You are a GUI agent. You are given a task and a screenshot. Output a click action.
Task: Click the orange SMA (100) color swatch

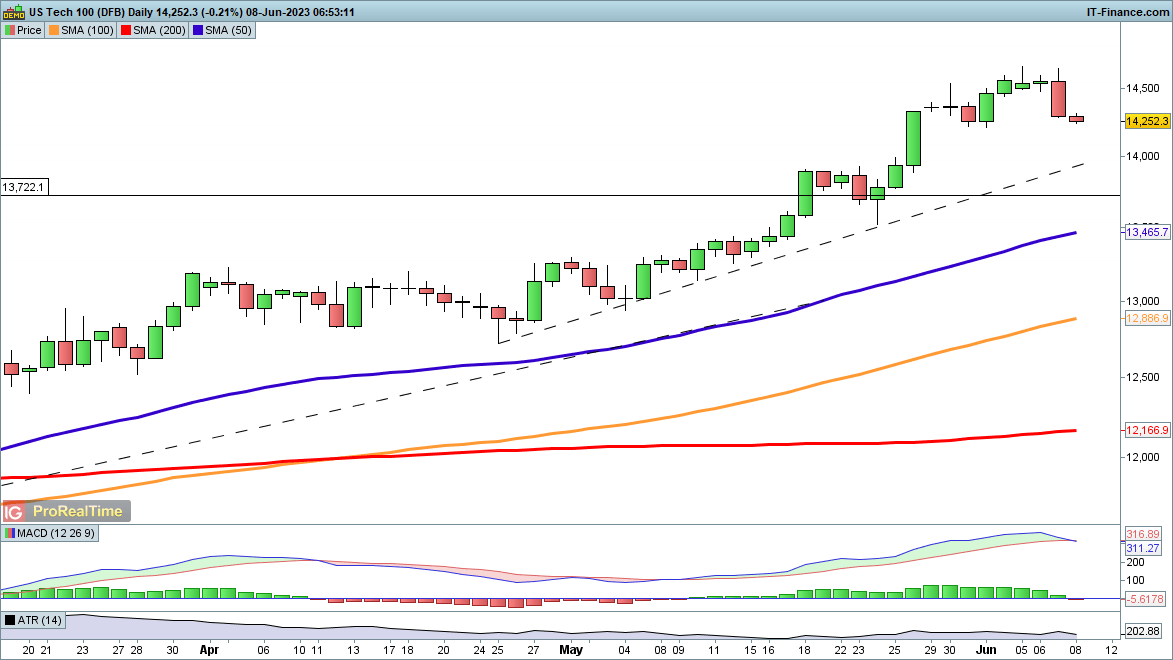(x=54, y=31)
